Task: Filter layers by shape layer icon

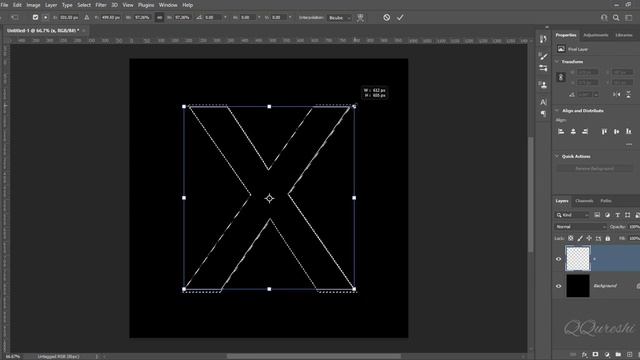Action: [x=628, y=215]
